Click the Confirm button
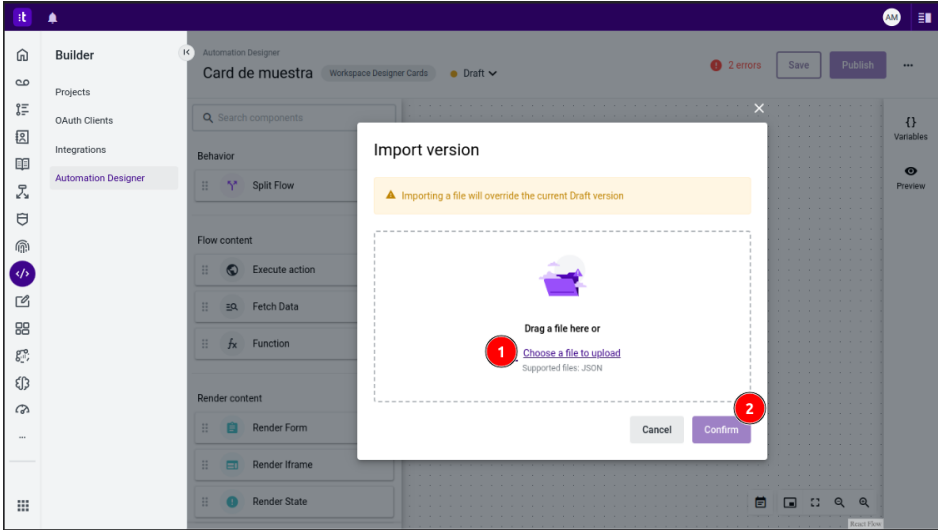 [x=721, y=430]
